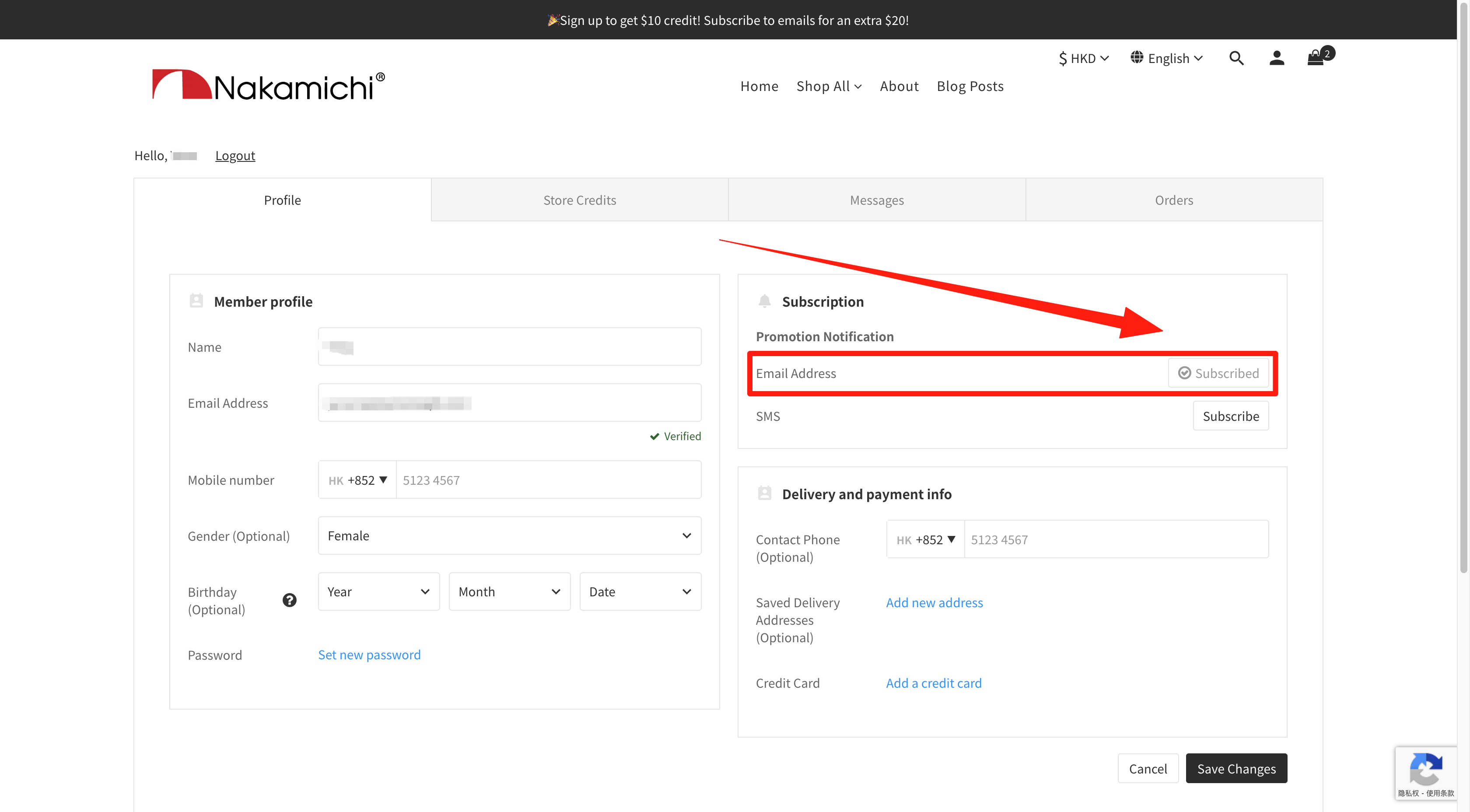This screenshot has height=812, width=1470.
Task: Click the Subscription bell icon
Action: pos(765,301)
